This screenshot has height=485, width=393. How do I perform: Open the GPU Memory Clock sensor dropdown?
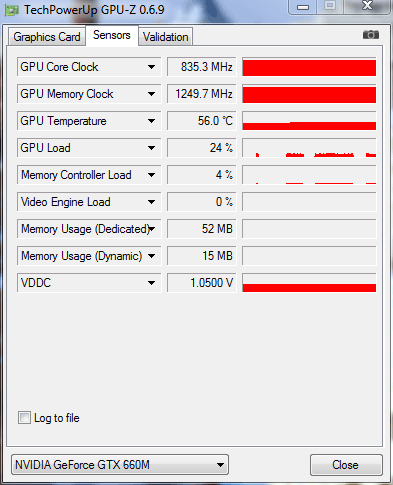[x=151, y=94]
